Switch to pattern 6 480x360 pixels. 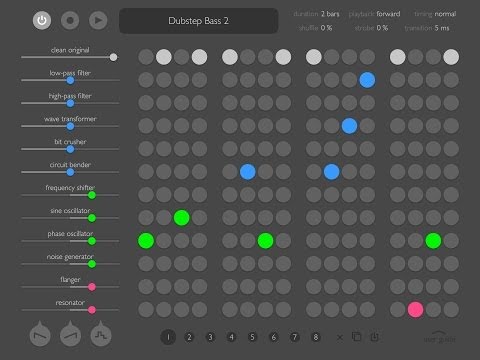click(x=274, y=337)
